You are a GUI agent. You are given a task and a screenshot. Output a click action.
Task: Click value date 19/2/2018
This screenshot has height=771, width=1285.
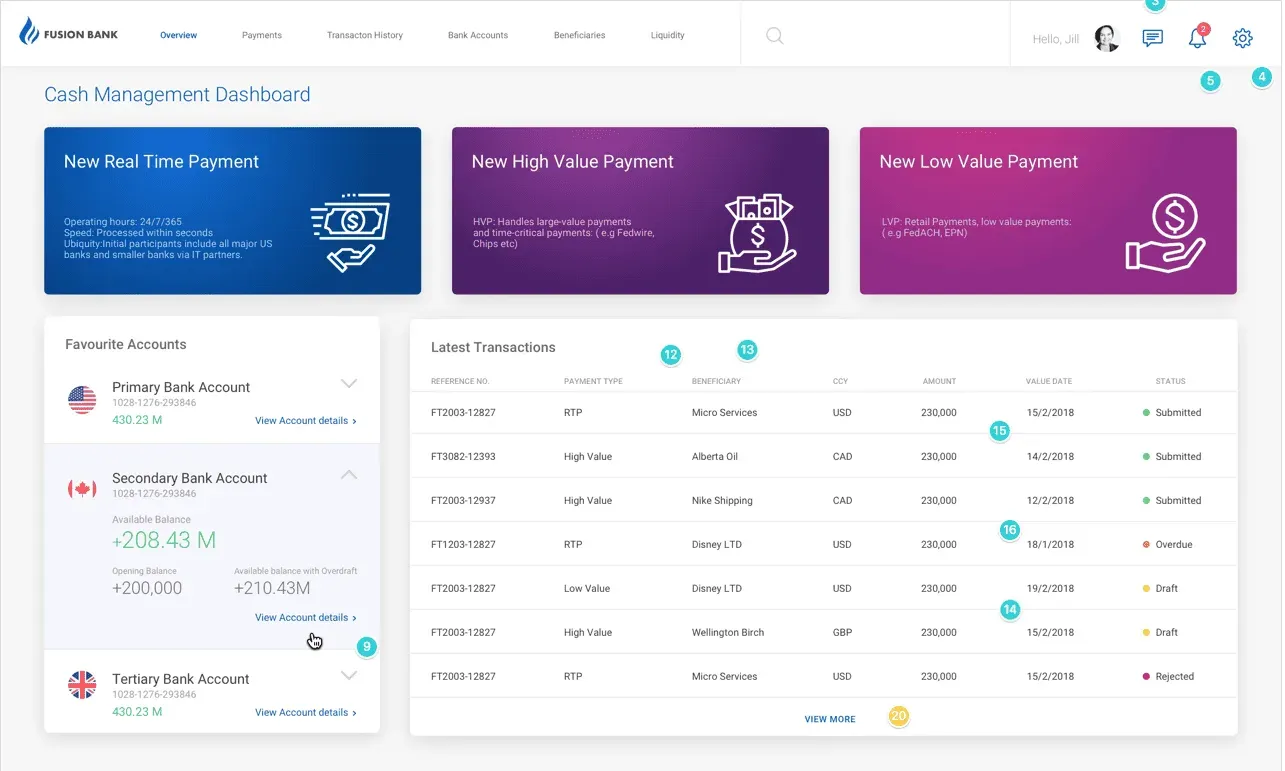(1050, 589)
